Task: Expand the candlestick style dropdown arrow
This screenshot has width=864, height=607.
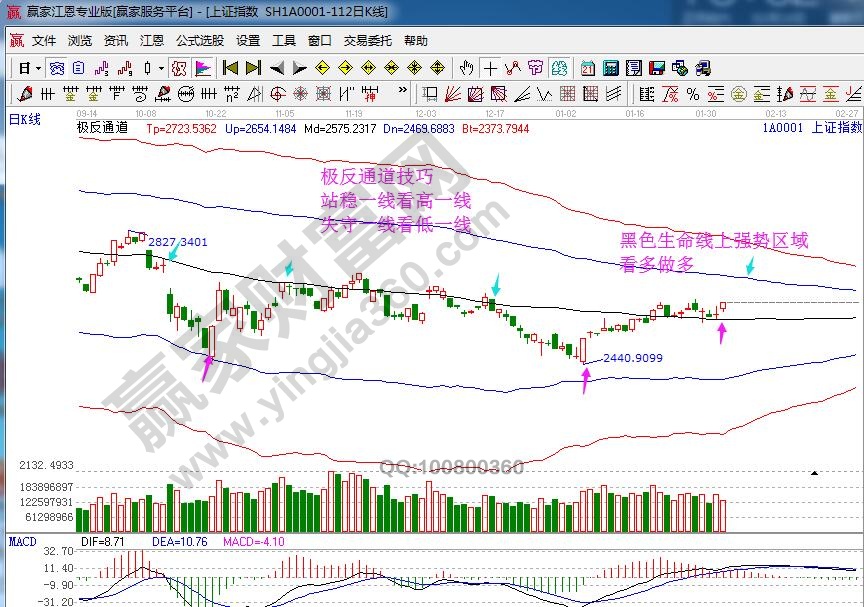Action: pos(161,68)
